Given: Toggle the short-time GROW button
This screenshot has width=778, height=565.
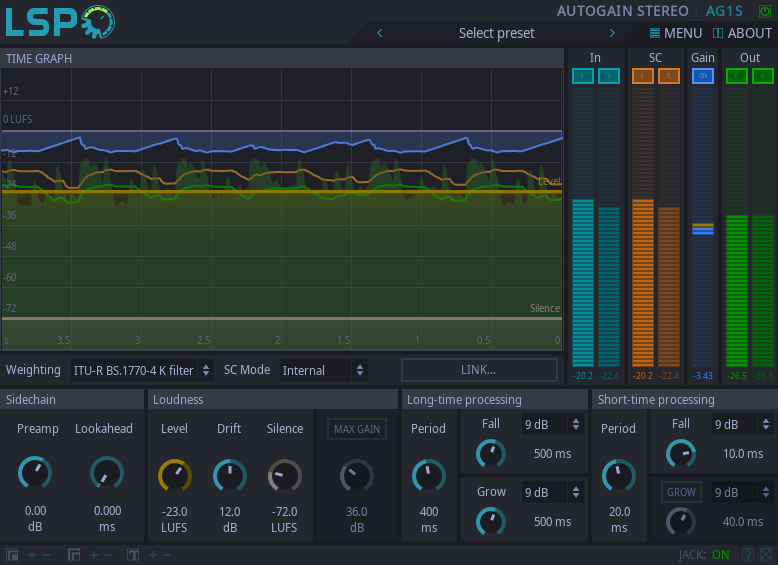Looking at the screenshot, I should (x=681, y=492).
